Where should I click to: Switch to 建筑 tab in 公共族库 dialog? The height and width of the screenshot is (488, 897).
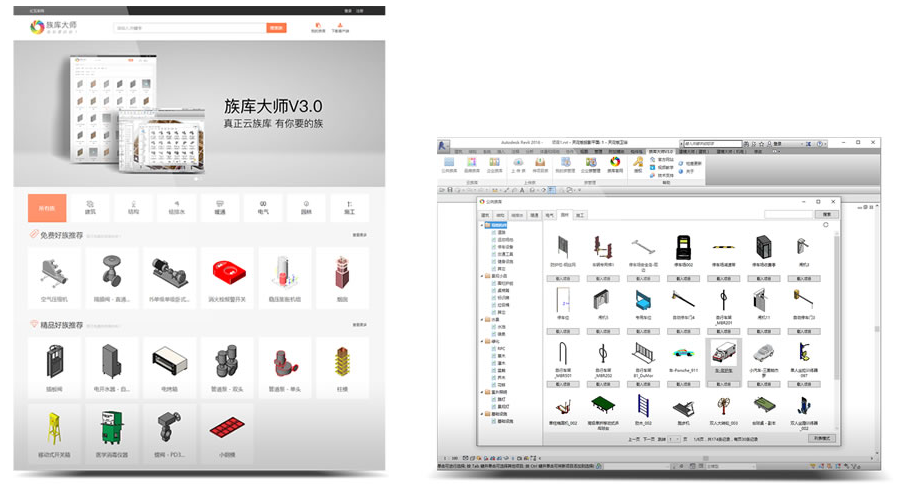point(485,215)
